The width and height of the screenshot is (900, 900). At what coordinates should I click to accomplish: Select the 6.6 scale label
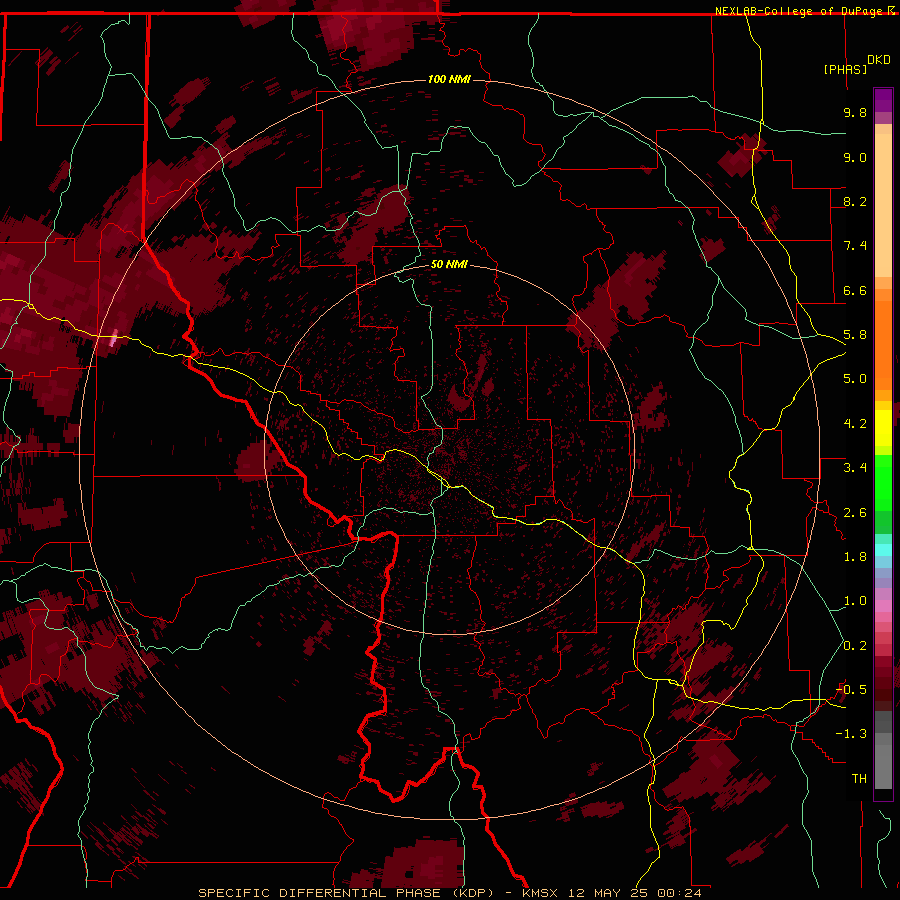point(855,290)
